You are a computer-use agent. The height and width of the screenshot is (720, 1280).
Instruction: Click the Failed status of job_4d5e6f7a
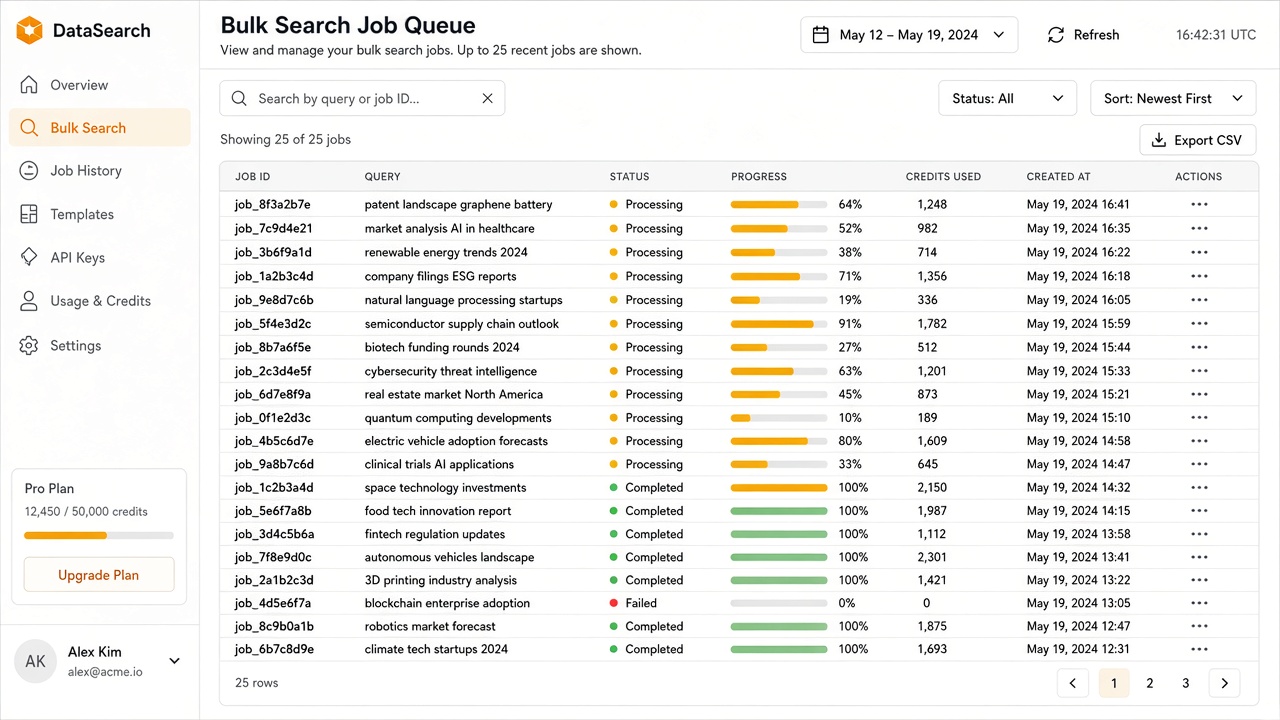[633, 603]
